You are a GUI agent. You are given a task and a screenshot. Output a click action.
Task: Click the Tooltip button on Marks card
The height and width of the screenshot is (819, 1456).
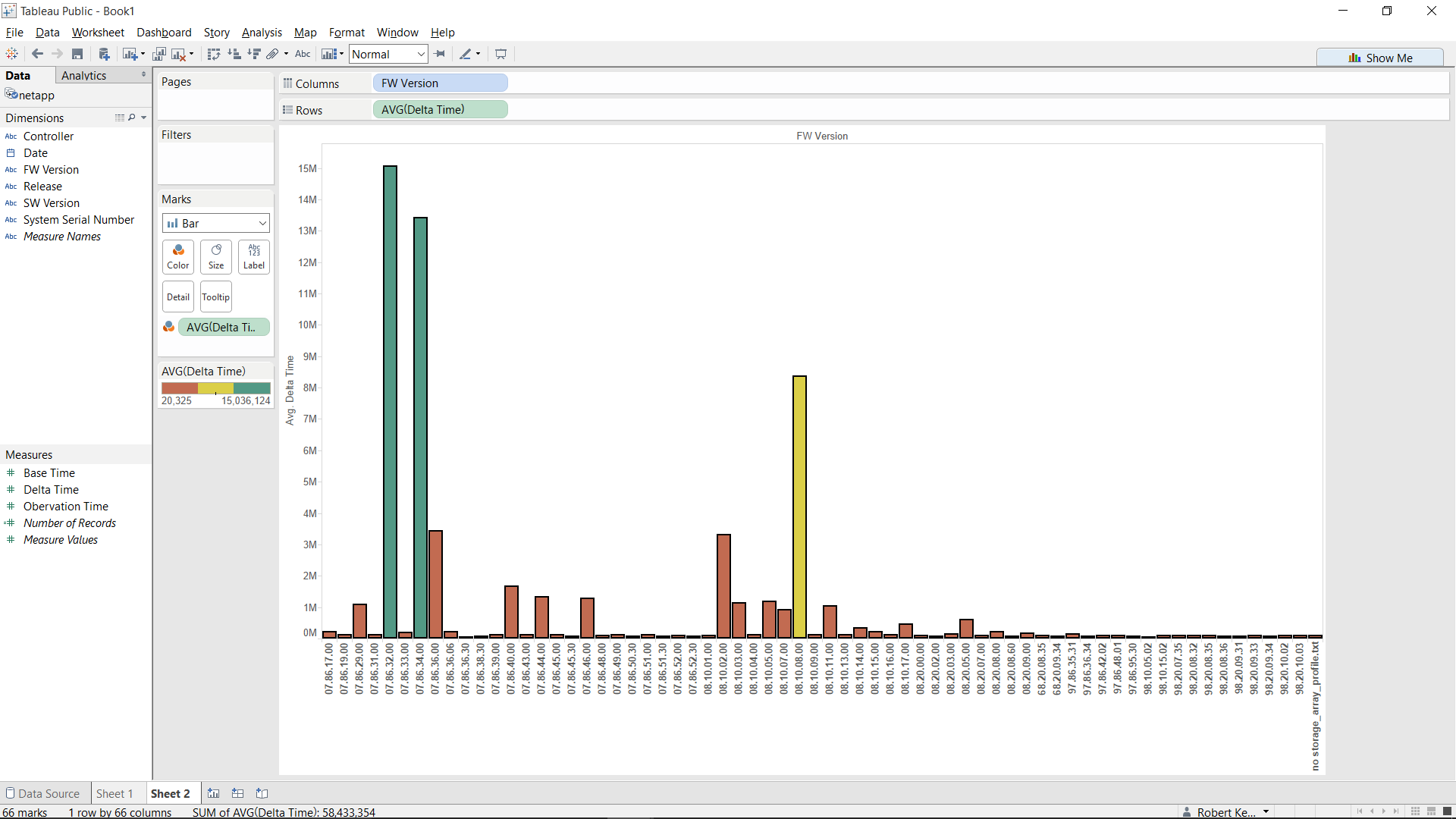(216, 297)
